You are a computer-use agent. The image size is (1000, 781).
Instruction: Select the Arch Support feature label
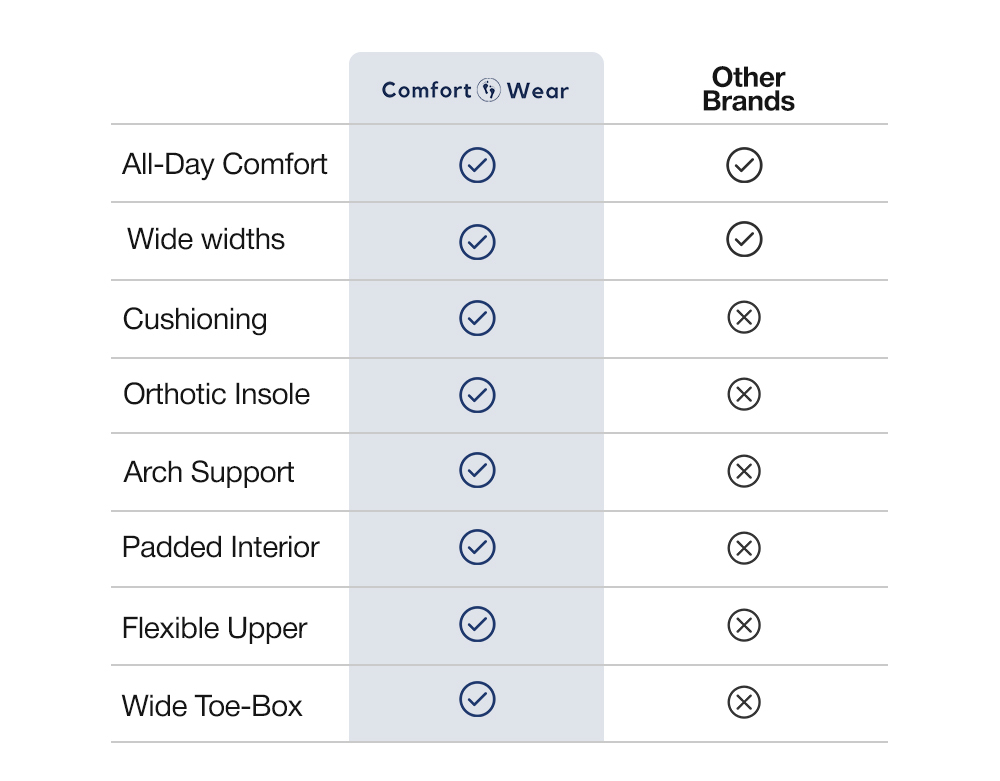pyautogui.click(x=209, y=472)
